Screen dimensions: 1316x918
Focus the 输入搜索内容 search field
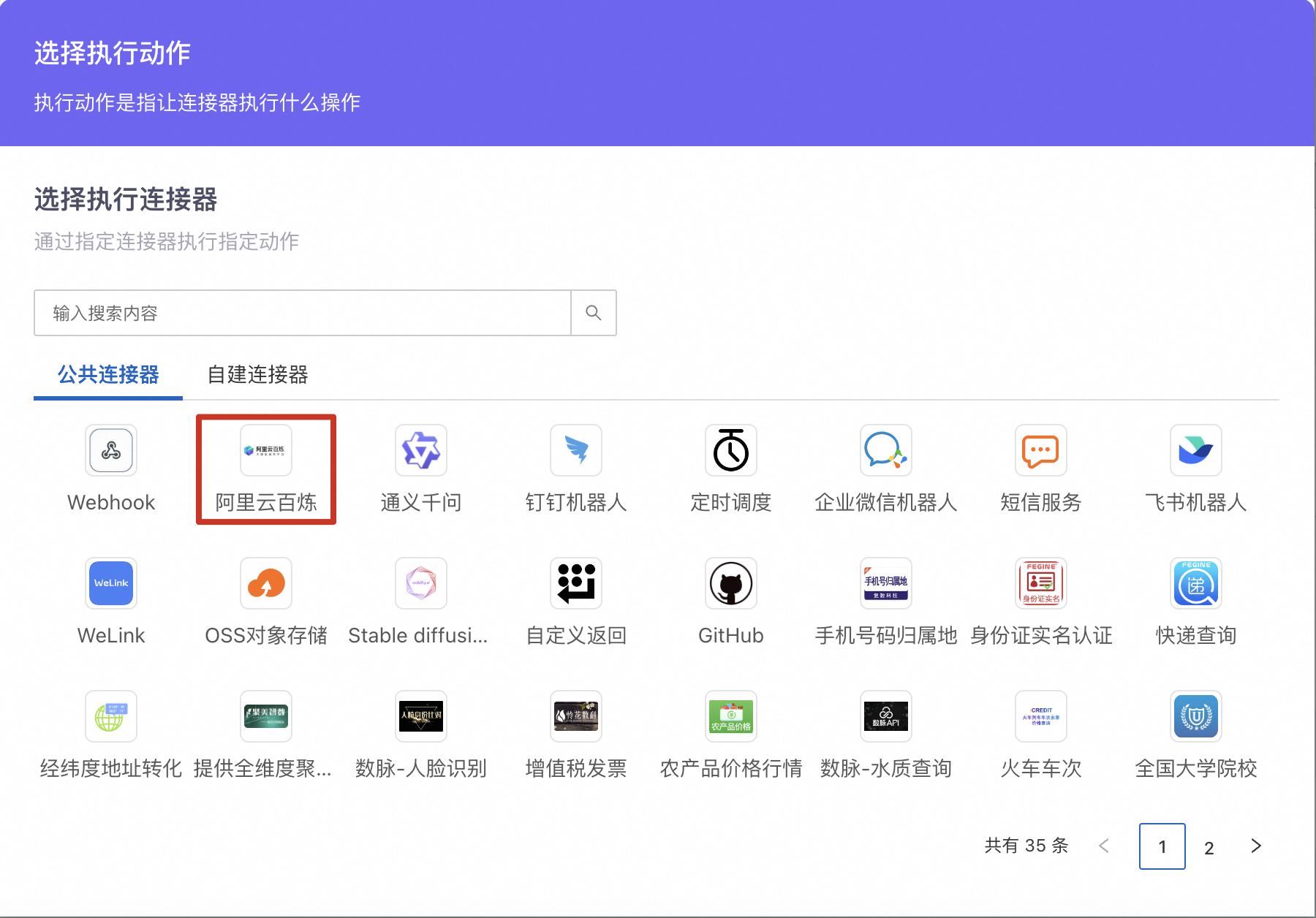[303, 313]
